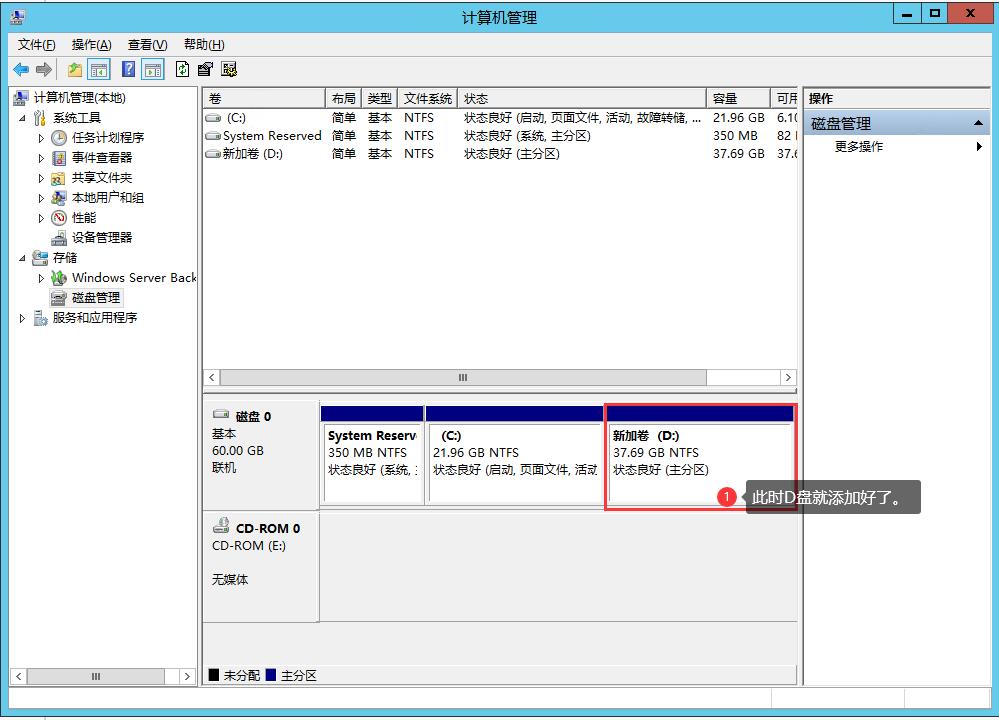999x720 pixels.
Task: Expand the 服务和应用程序 tree node
Action: [23, 318]
